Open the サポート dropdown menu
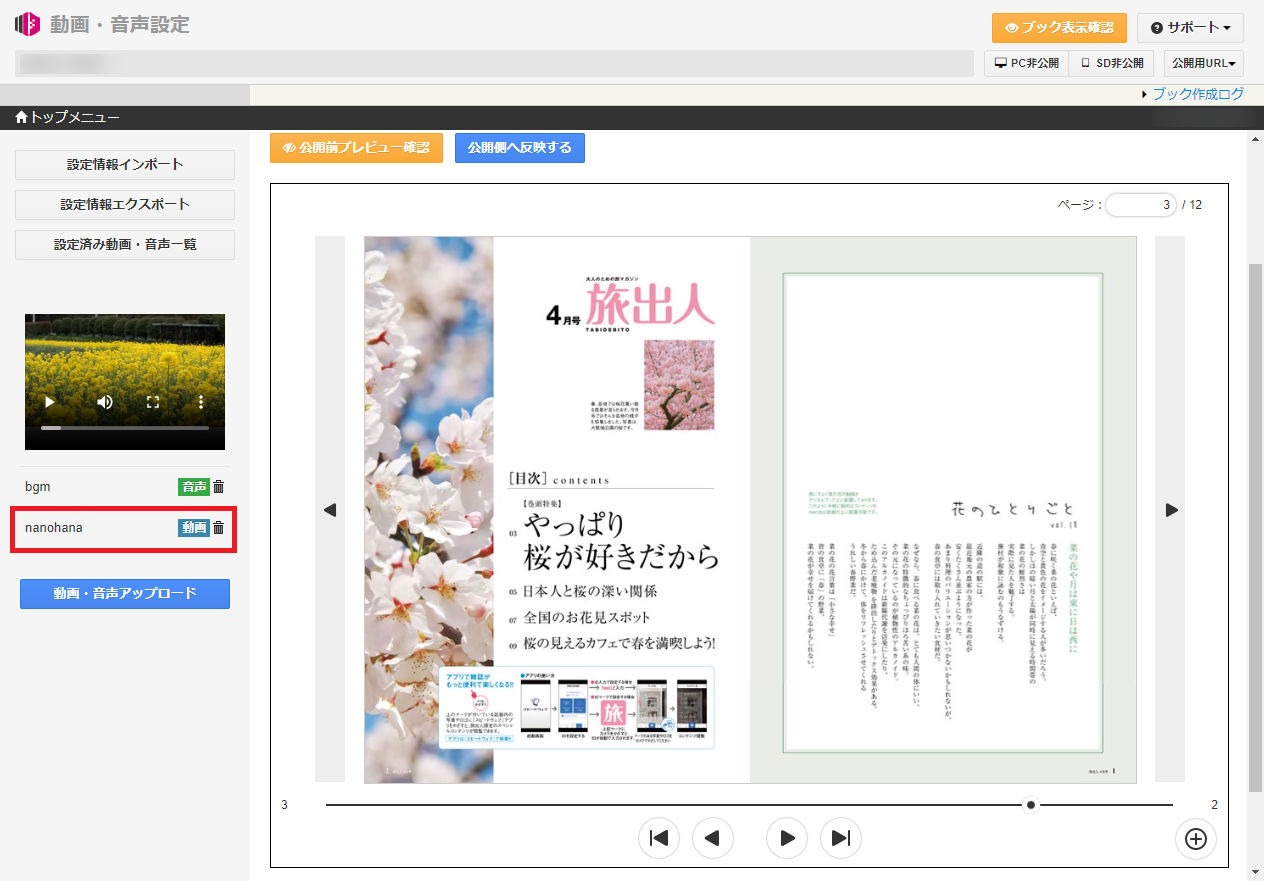The width and height of the screenshot is (1264, 881). pos(1189,28)
